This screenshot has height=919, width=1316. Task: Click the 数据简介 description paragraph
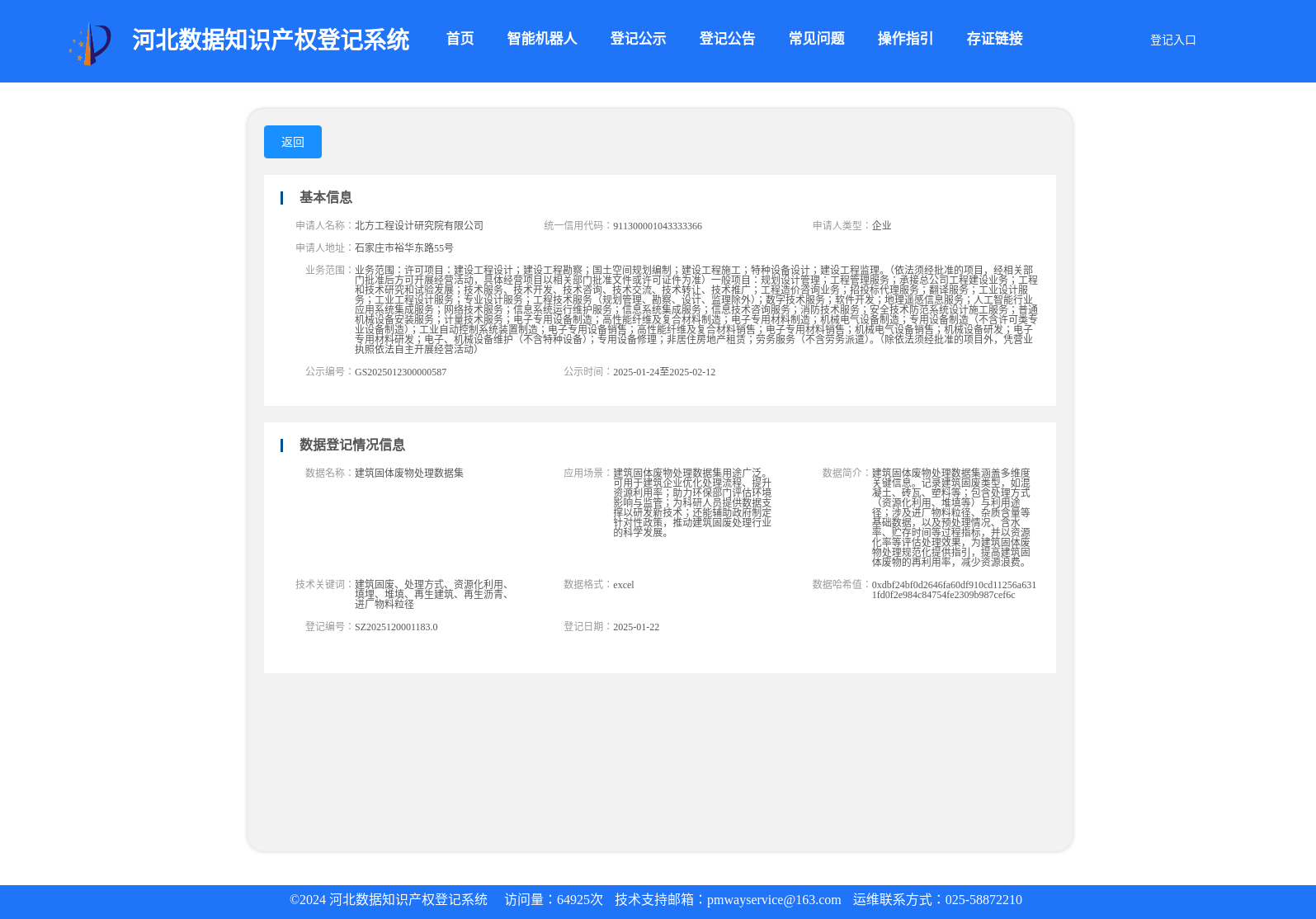pos(951,517)
